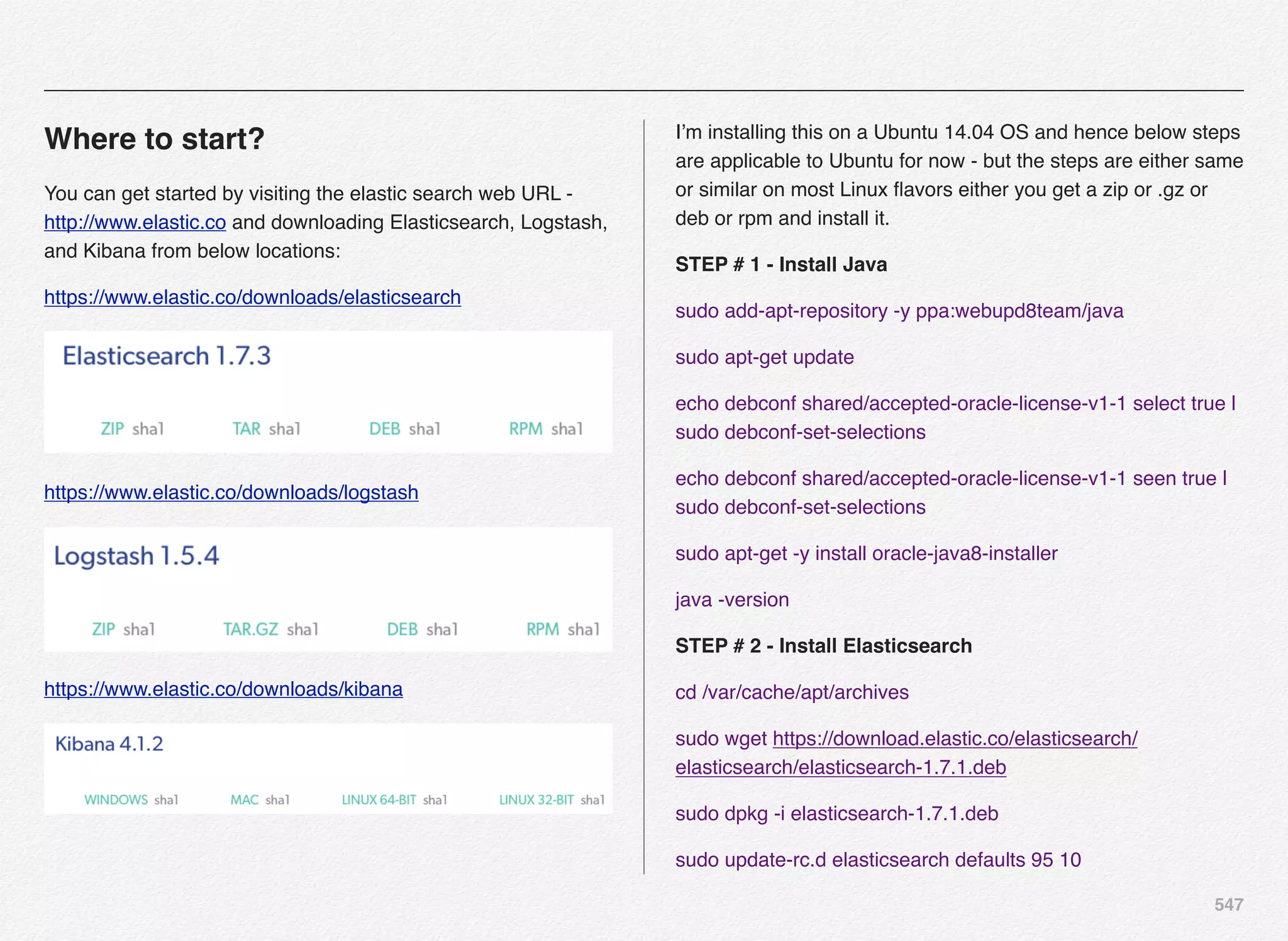The width and height of the screenshot is (1288, 941).
Task: Click the Elasticsearch 1.7.3 download image
Action: click(x=328, y=392)
